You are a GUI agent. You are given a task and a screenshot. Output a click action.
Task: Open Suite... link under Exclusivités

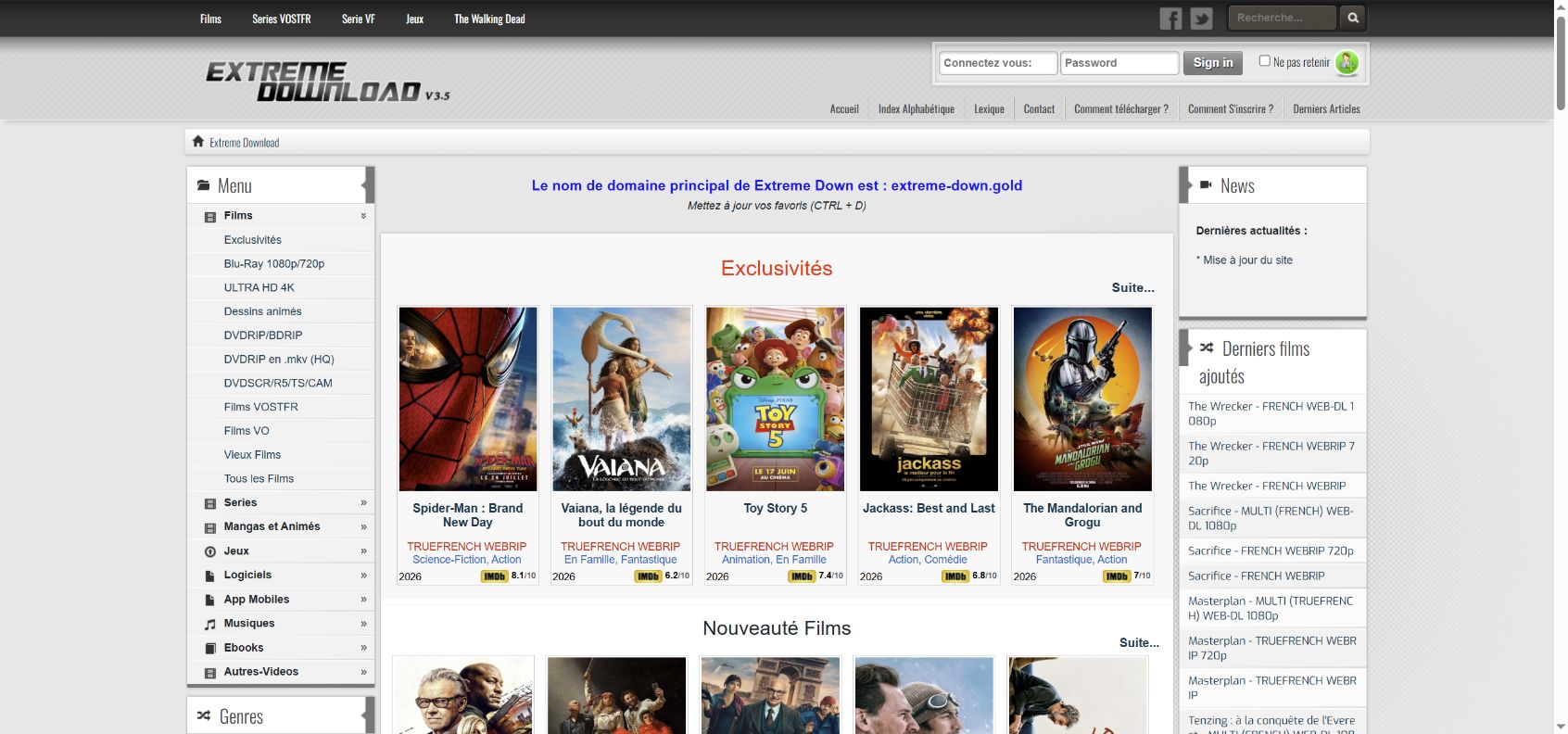point(1132,287)
